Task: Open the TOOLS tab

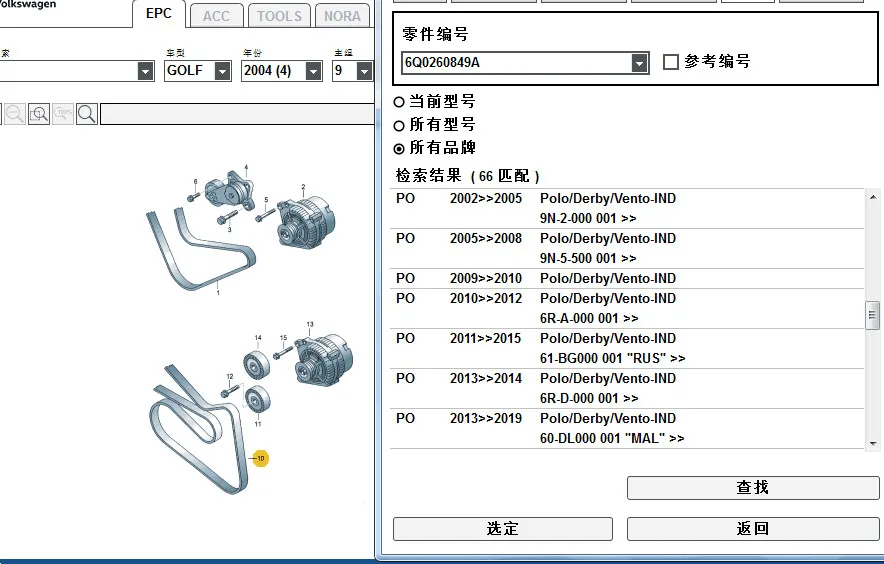Action: pyautogui.click(x=279, y=16)
